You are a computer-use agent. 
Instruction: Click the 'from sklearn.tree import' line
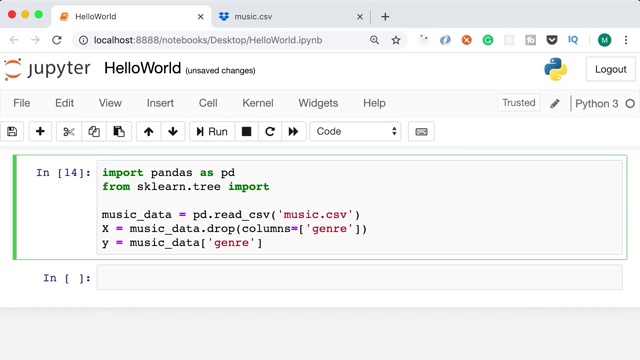coord(186,187)
